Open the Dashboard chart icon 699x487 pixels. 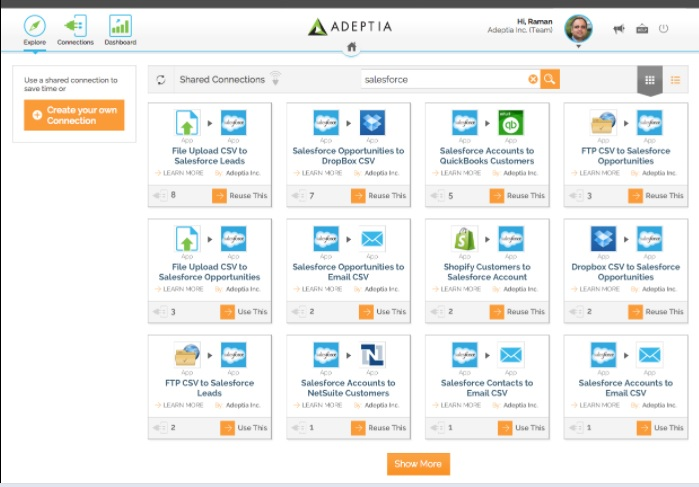tap(120, 25)
